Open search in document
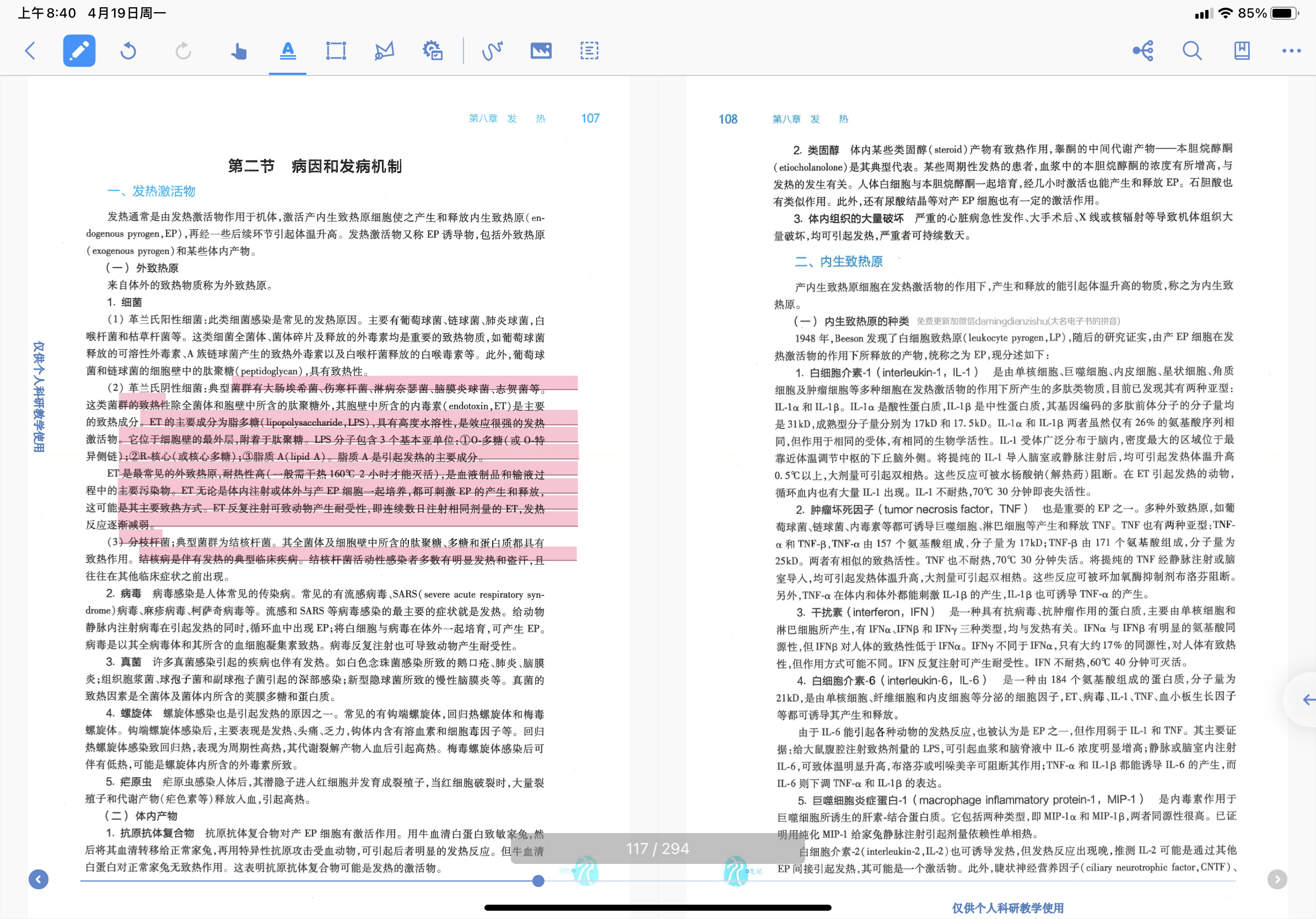 tap(1192, 51)
